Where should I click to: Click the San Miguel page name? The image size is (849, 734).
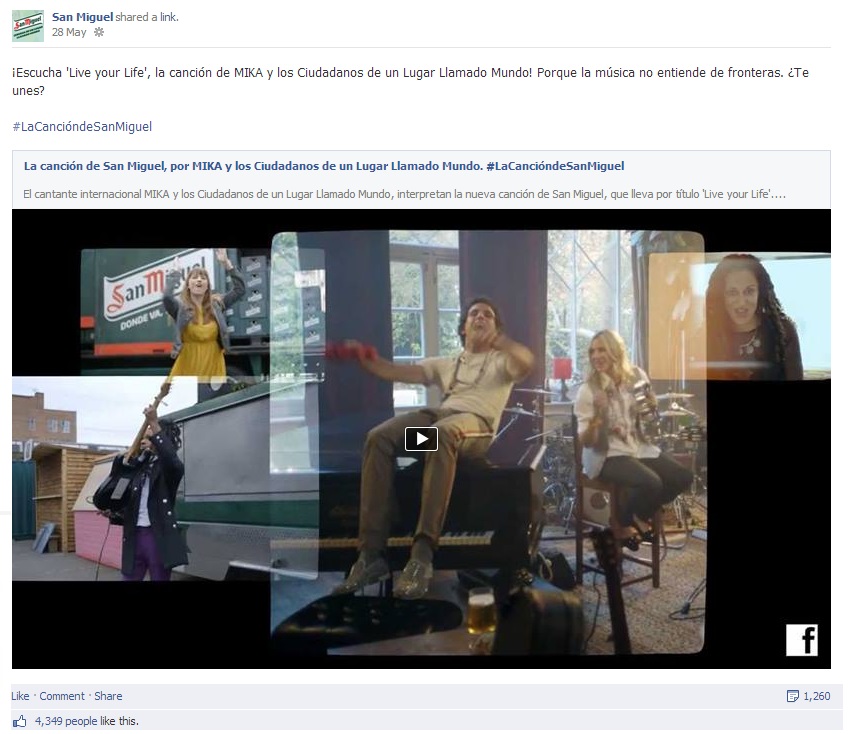point(82,17)
